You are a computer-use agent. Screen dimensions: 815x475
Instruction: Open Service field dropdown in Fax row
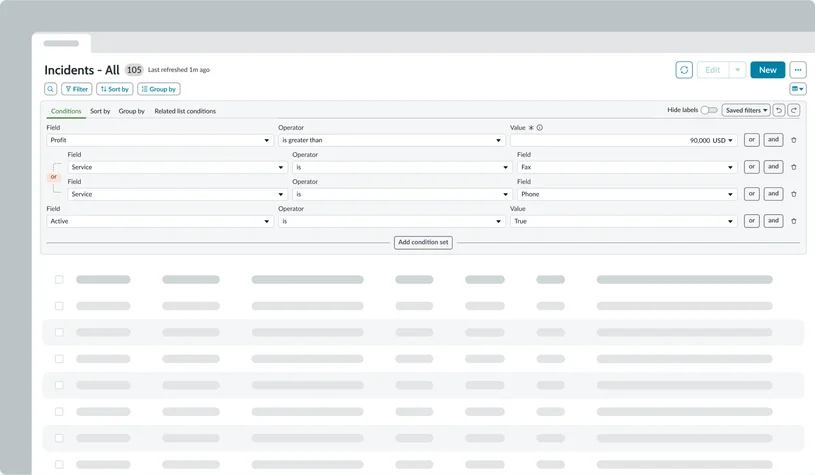coord(177,167)
